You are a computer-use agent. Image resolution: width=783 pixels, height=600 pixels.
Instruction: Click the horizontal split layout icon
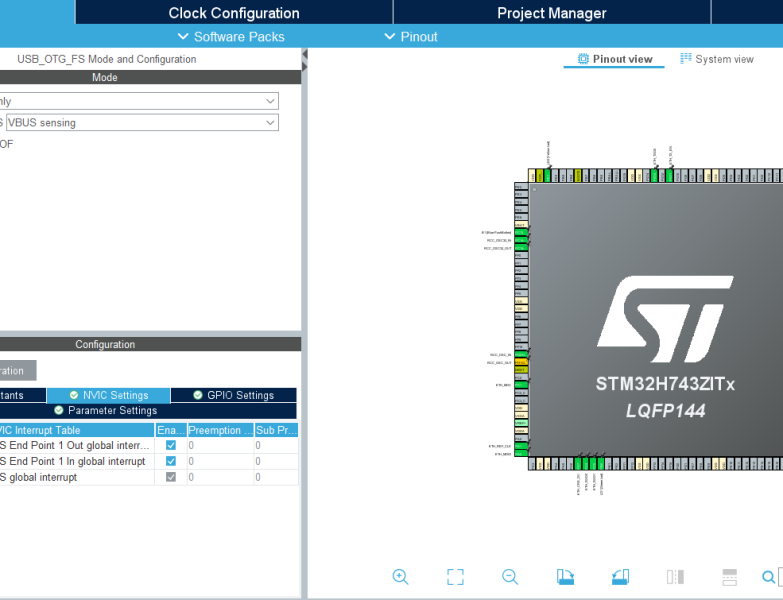tap(730, 577)
